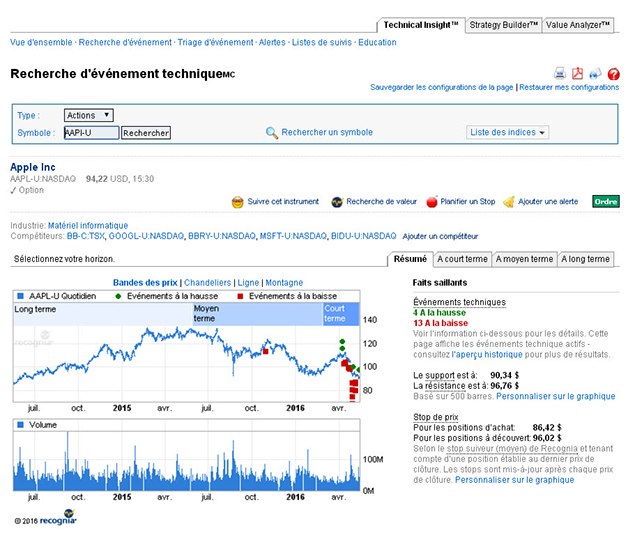Viewport: 635px width, 533px height.
Task: Click Sauvegarder les configurations de la page
Action: [441, 87]
